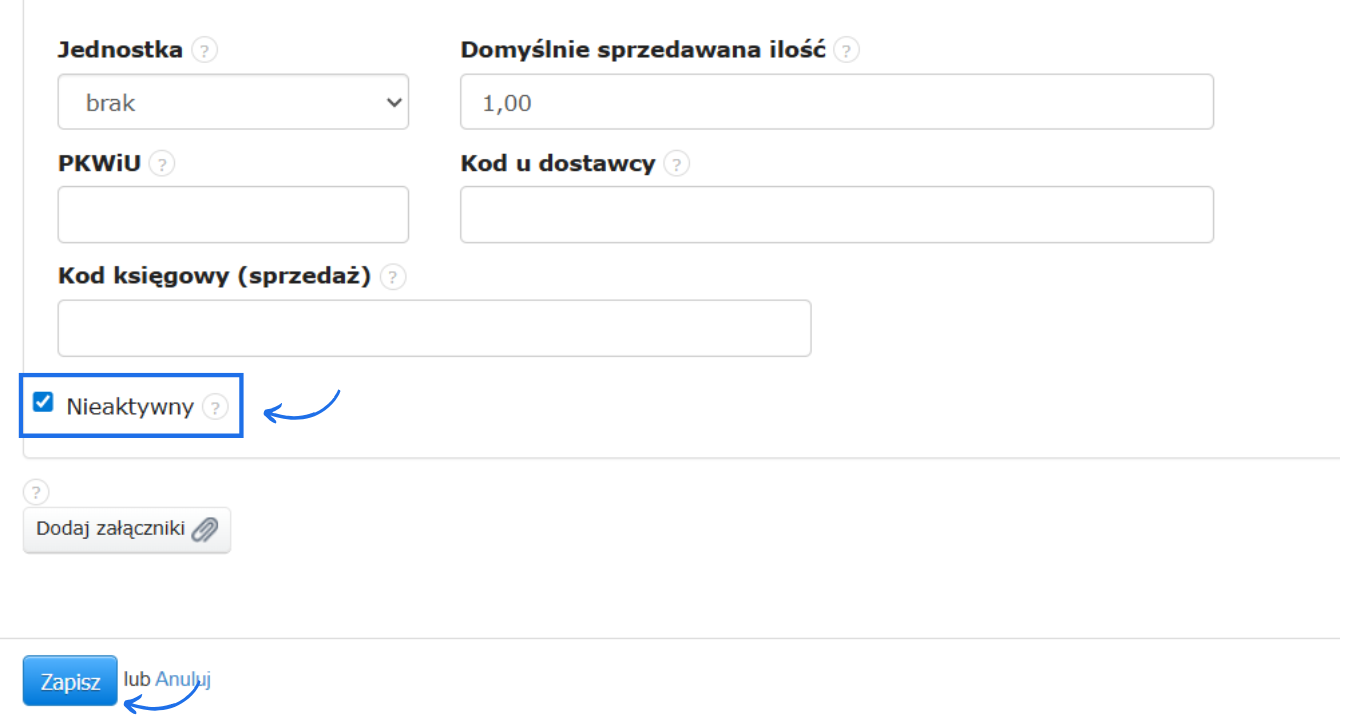Click the Zapisz button
1345x715 pixels.
pyautogui.click(x=69, y=679)
